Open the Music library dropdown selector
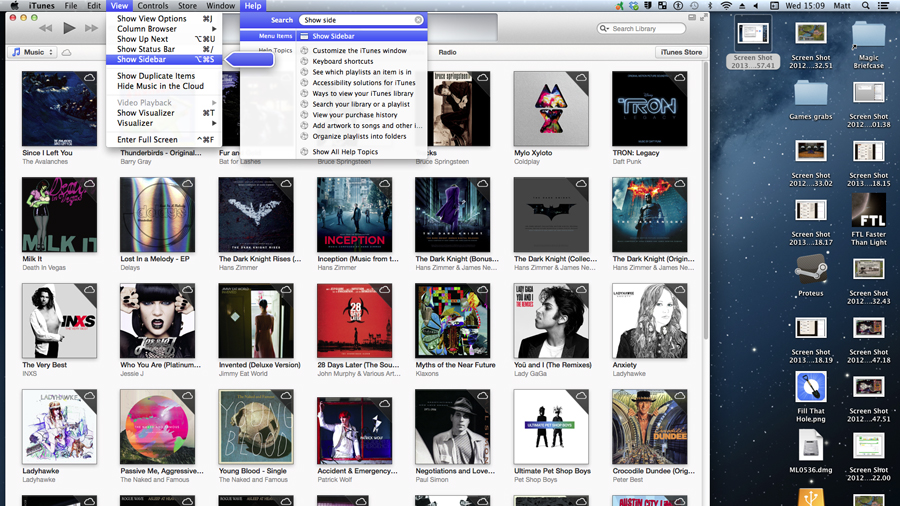The height and width of the screenshot is (506, 900). tap(33, 52)
